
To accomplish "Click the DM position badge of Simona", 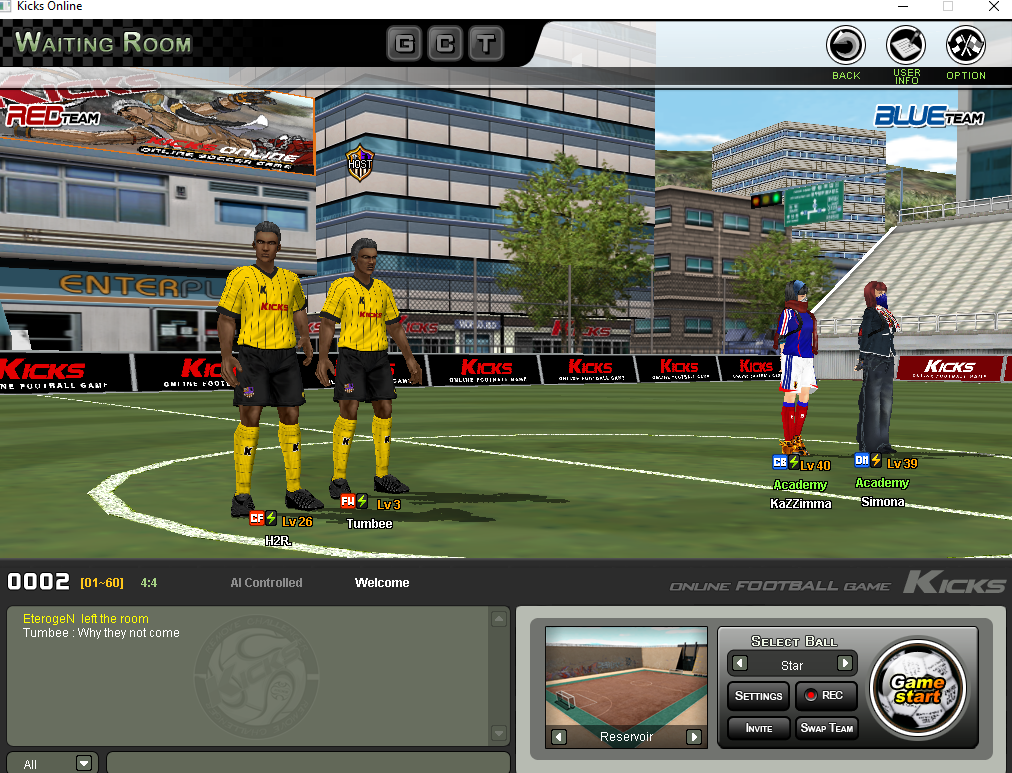I will [x=862, y=460].
